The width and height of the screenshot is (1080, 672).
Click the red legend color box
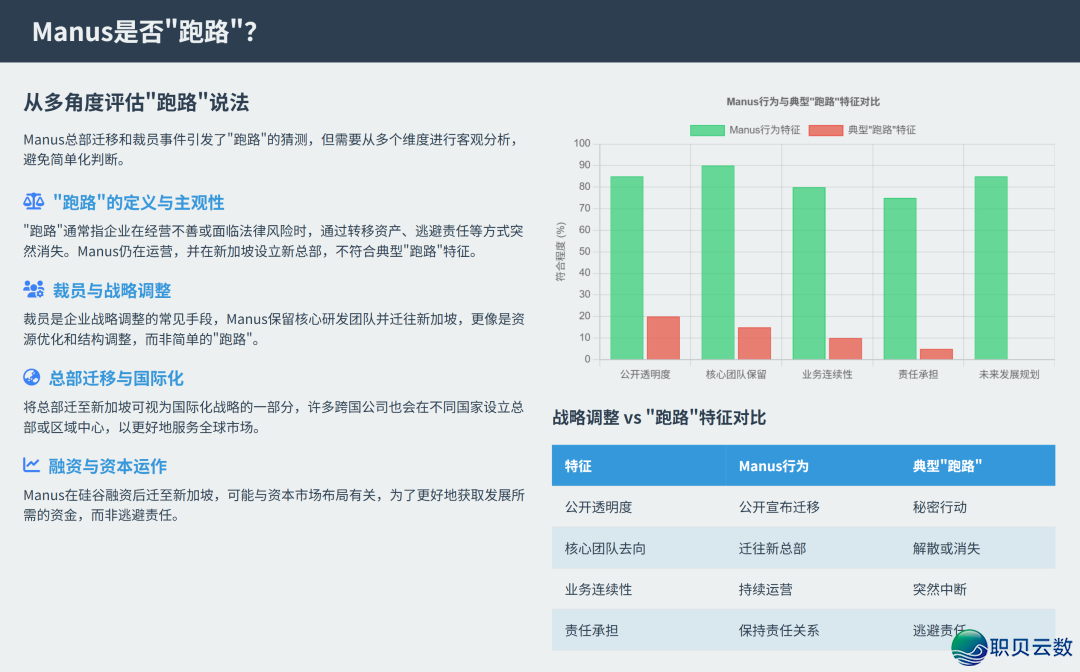(825, 130)
